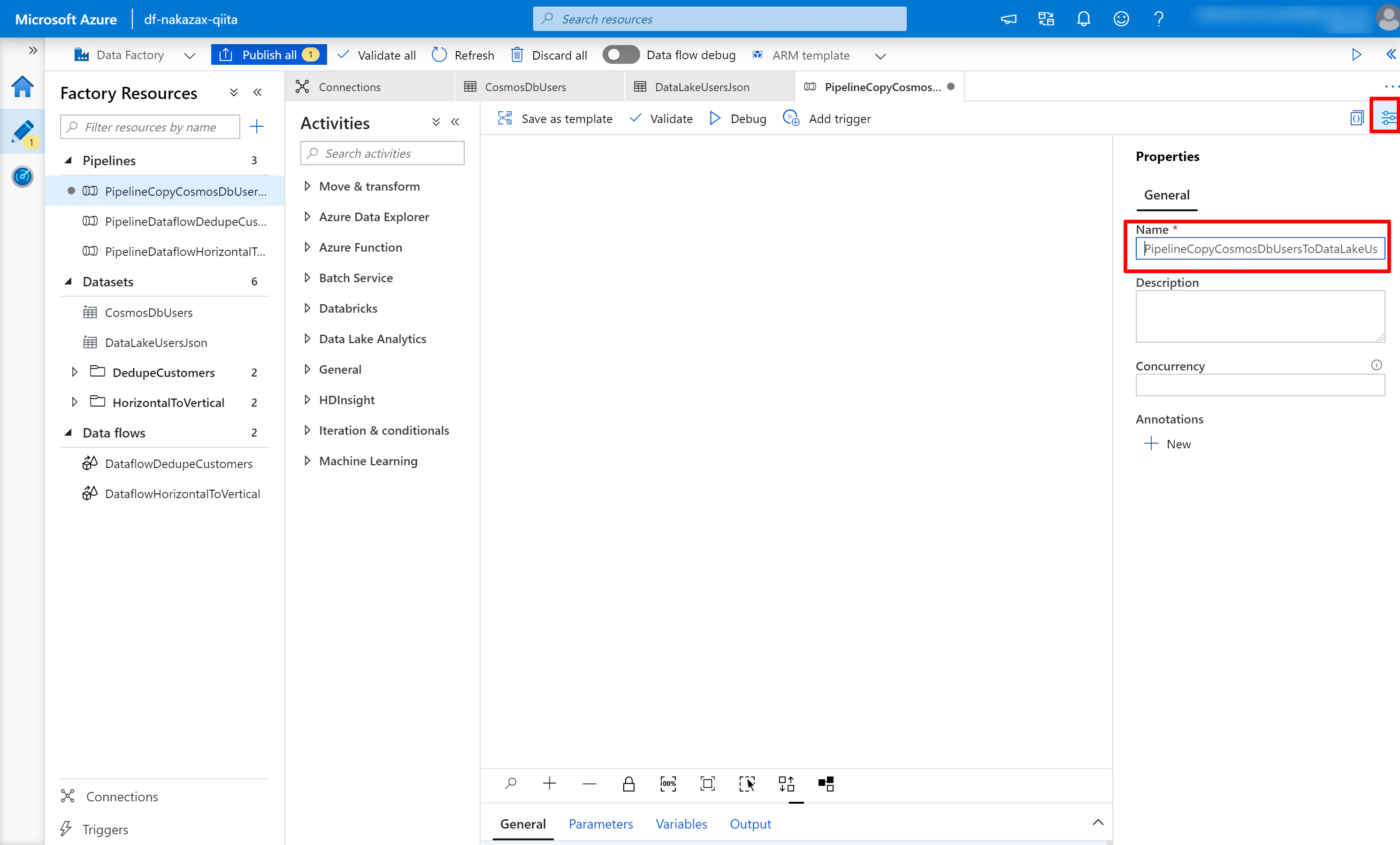Open the Monitor gauge icon in sidebar
This screenshot has height=845, width=1400.
pos(22,177)
